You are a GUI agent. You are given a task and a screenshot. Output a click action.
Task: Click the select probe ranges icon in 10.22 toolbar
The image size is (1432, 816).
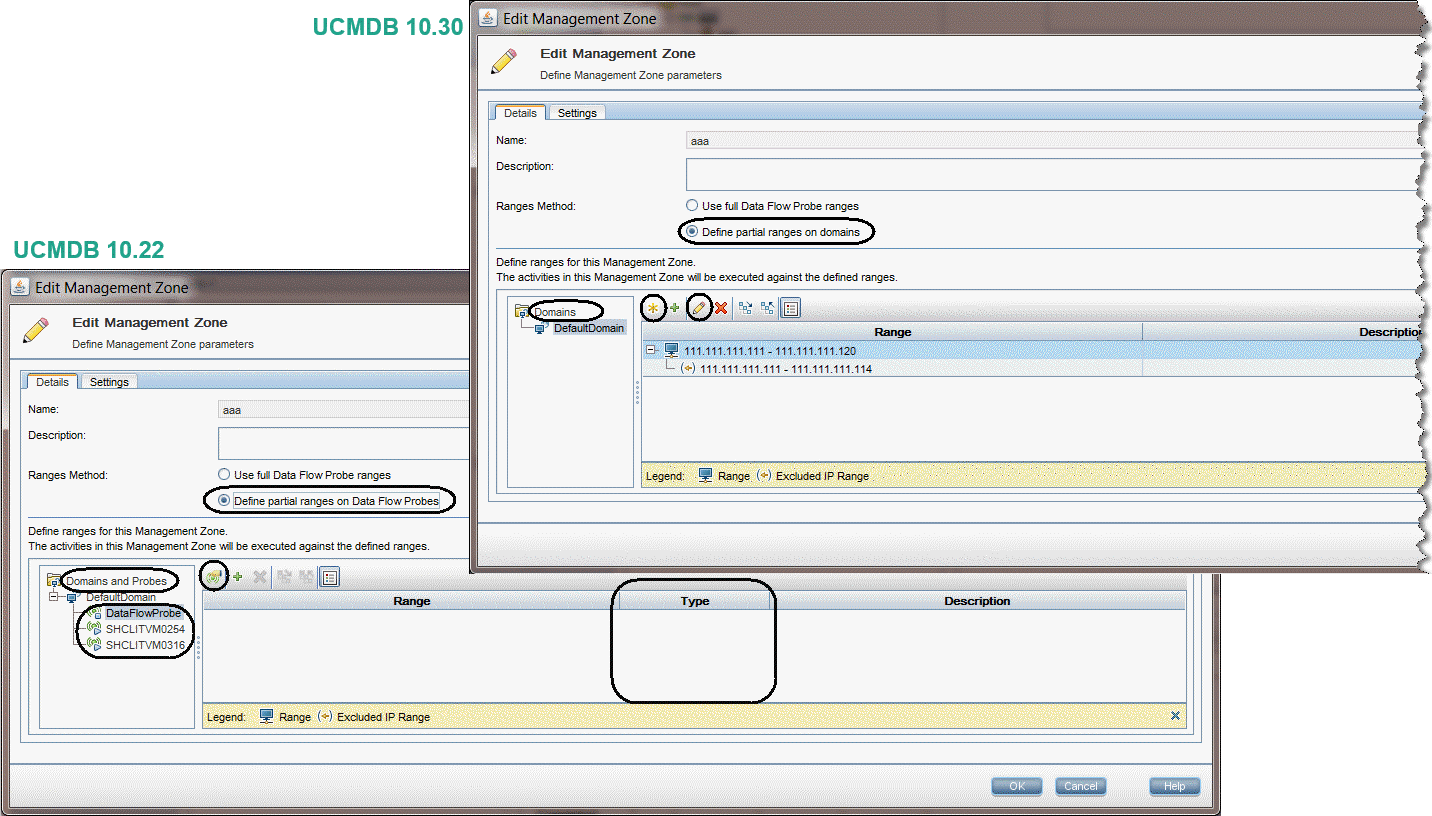click(214, 577)
